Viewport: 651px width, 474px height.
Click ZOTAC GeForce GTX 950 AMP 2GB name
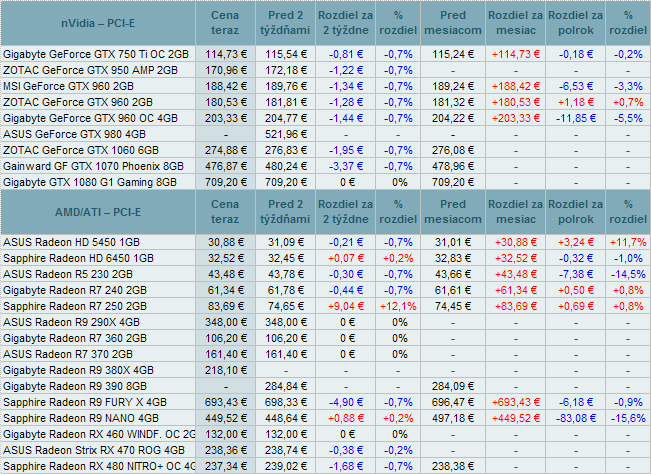[x=91, y=70]
